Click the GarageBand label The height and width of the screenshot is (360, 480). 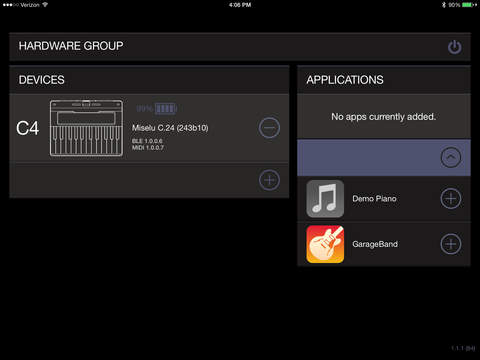pyautogui.click(x=375, y=244)
